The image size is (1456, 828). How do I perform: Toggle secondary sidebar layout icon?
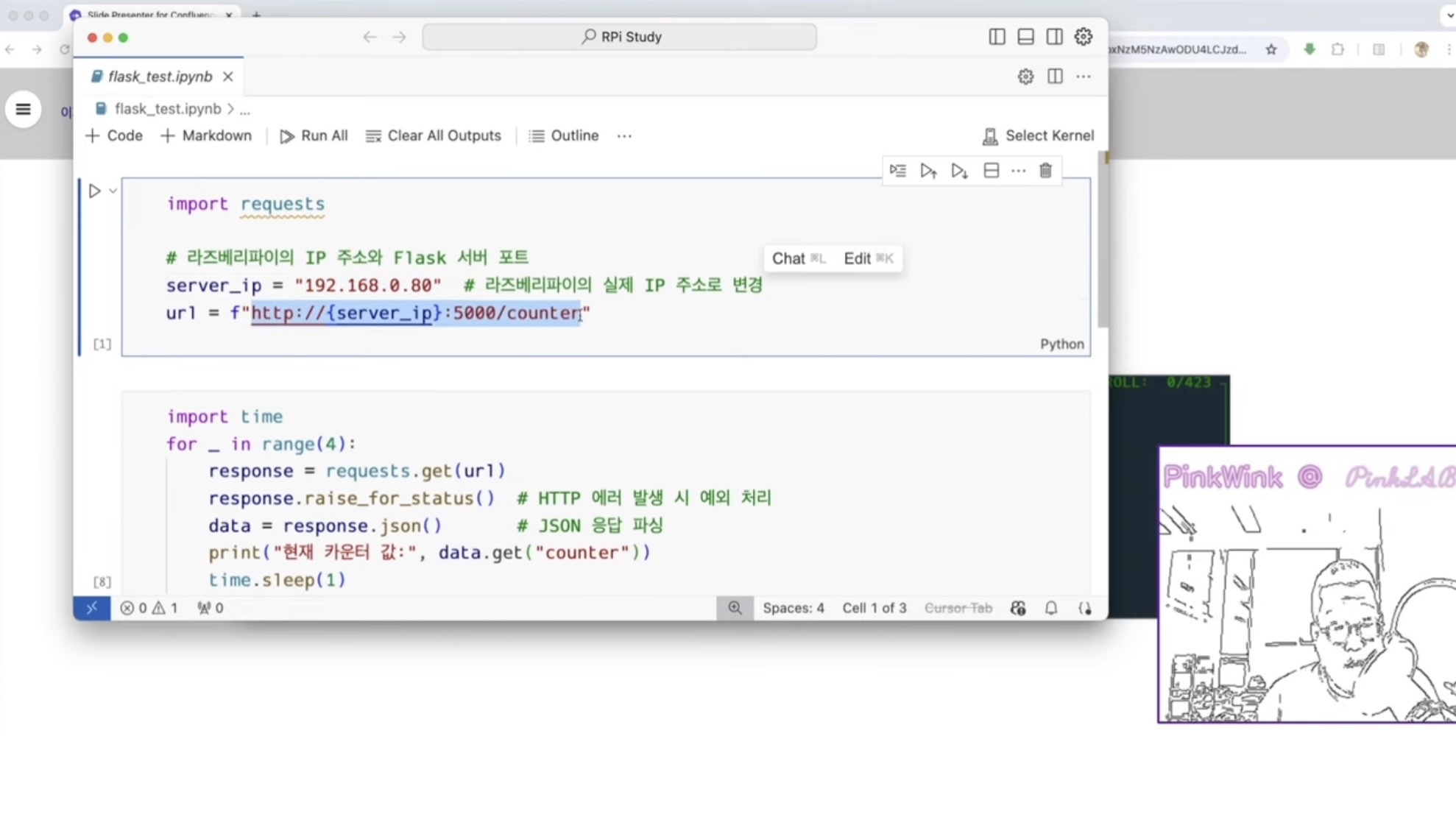1054,37
